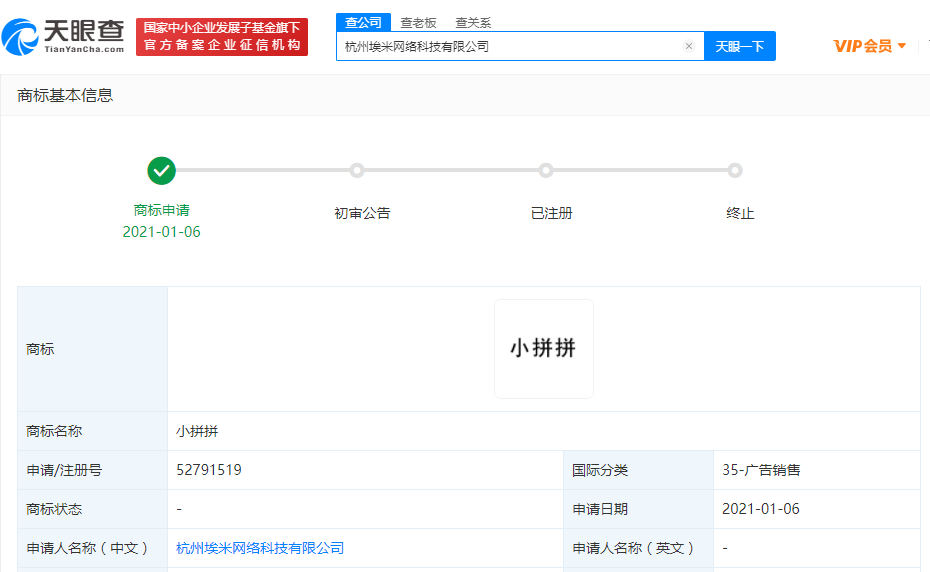Click the VIP会员 link
This screenshot has width=930, height=572.
click(862, 46)
